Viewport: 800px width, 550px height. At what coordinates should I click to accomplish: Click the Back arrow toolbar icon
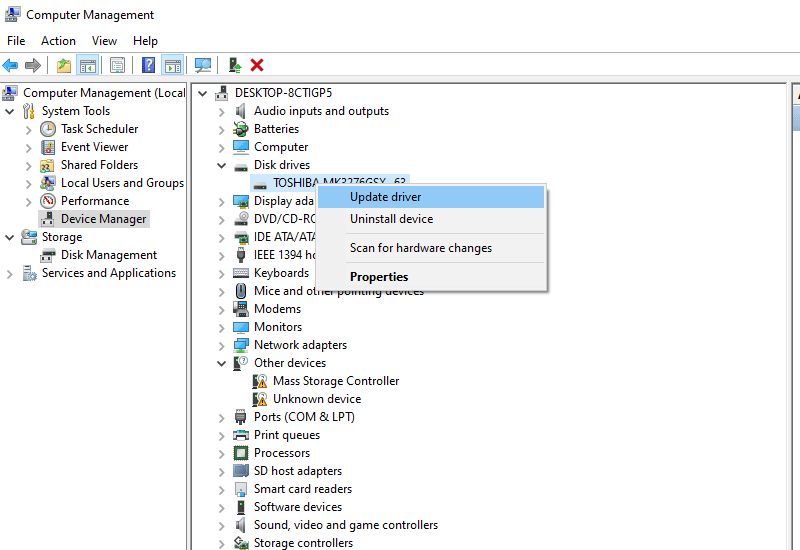point(10,65)
